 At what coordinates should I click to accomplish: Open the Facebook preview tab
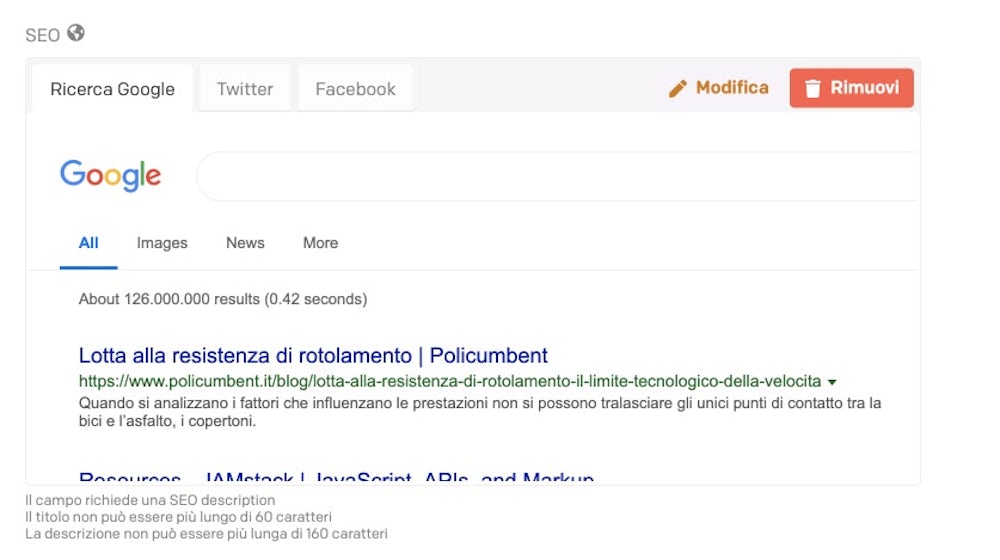[355, 89]
